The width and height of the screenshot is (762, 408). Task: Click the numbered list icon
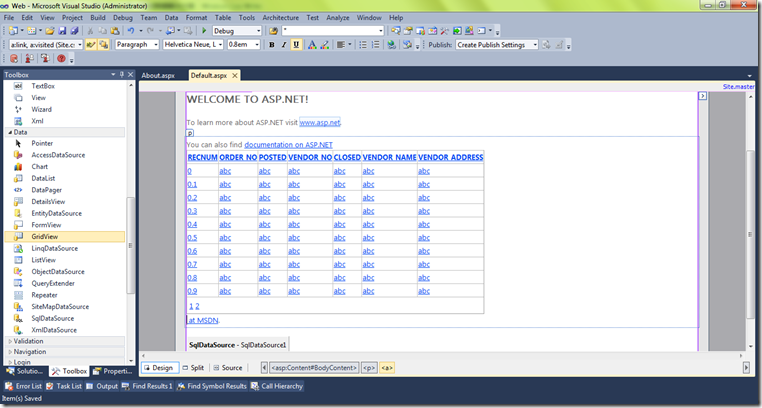point(376,45)
